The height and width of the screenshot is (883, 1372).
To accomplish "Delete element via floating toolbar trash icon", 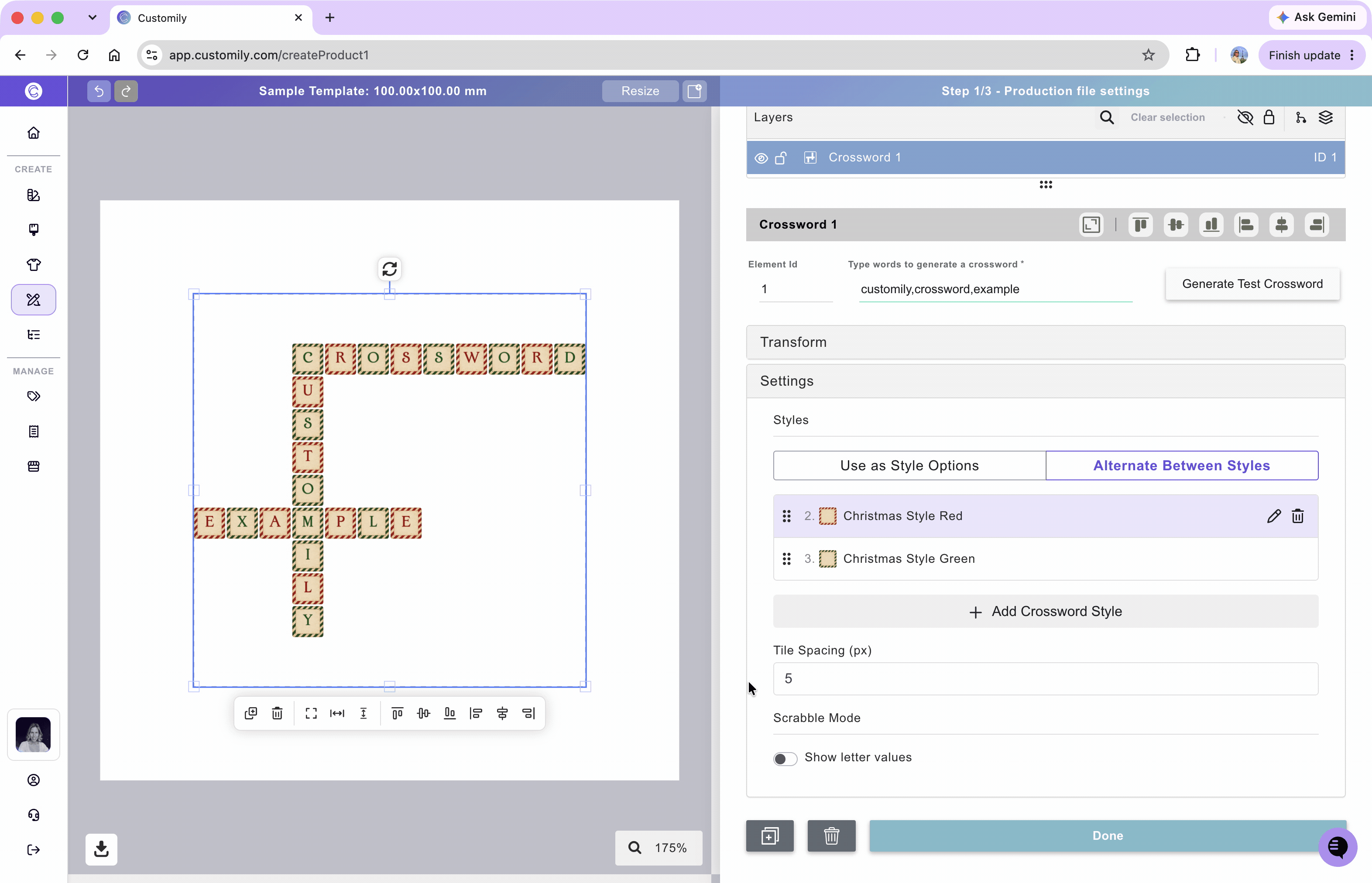I will click(277, 713).
